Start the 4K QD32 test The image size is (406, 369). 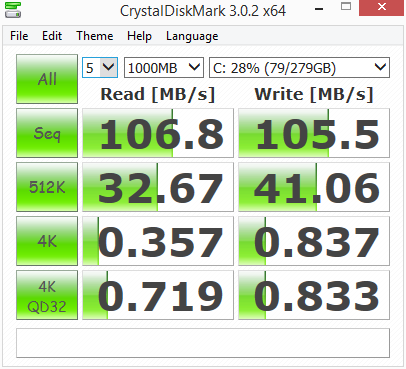pos(47,295)
